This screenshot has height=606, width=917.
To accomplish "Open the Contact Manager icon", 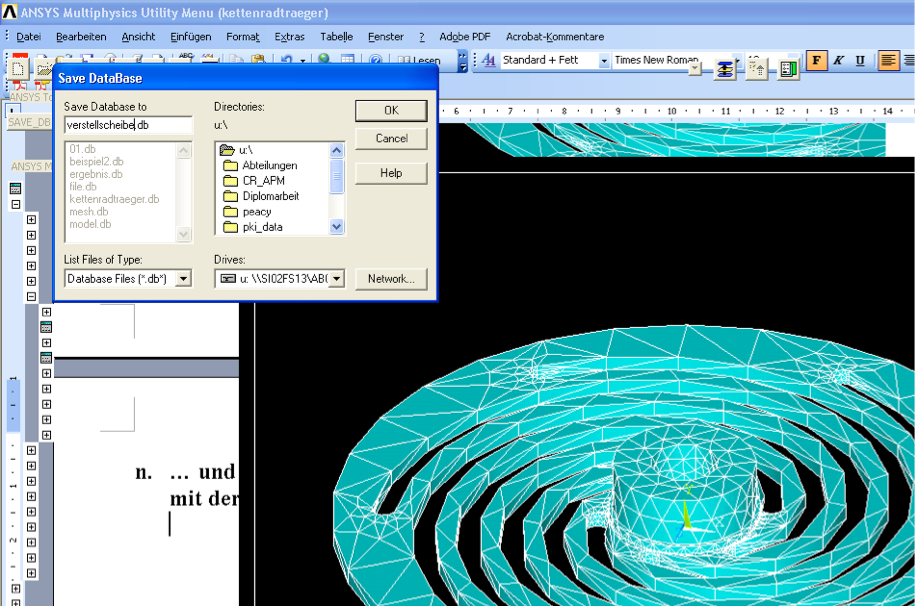I will 788,70.
